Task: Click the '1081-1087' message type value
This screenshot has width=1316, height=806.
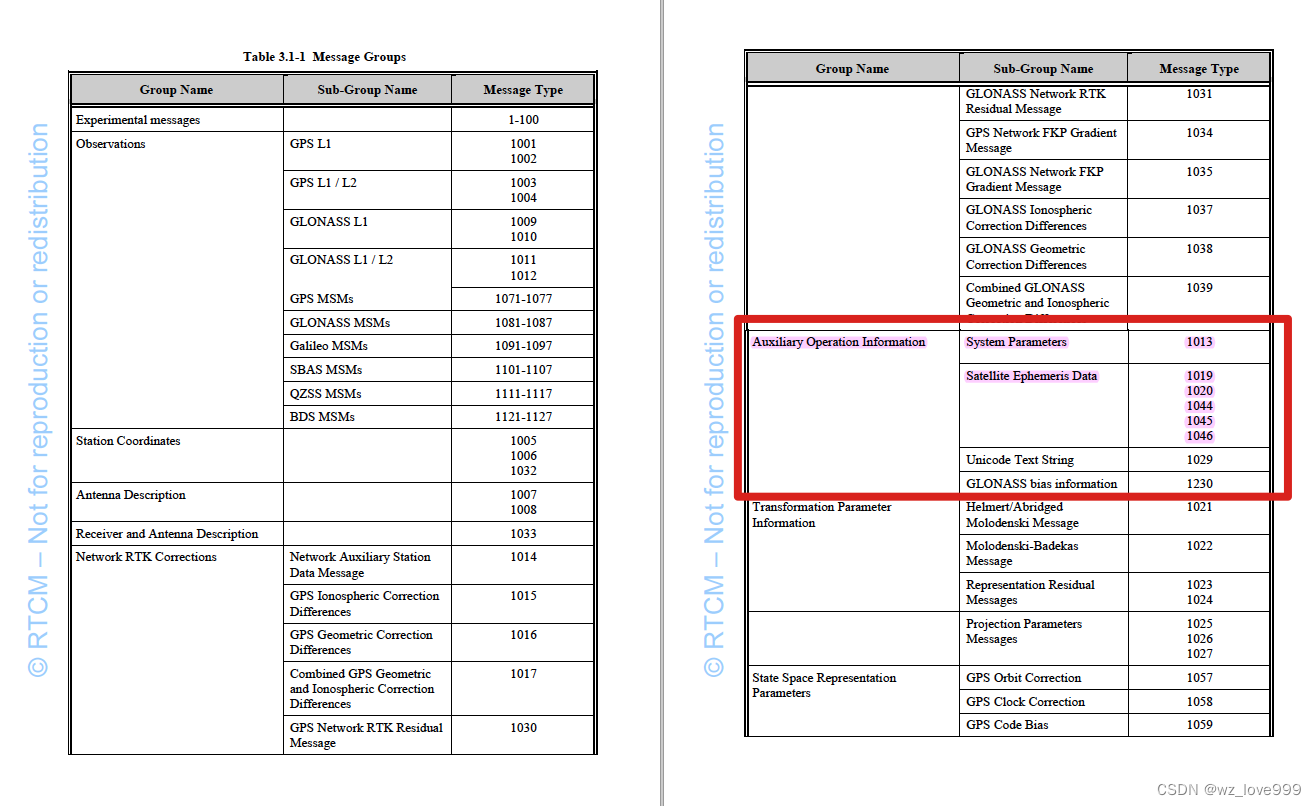Action: click(523, 323)
